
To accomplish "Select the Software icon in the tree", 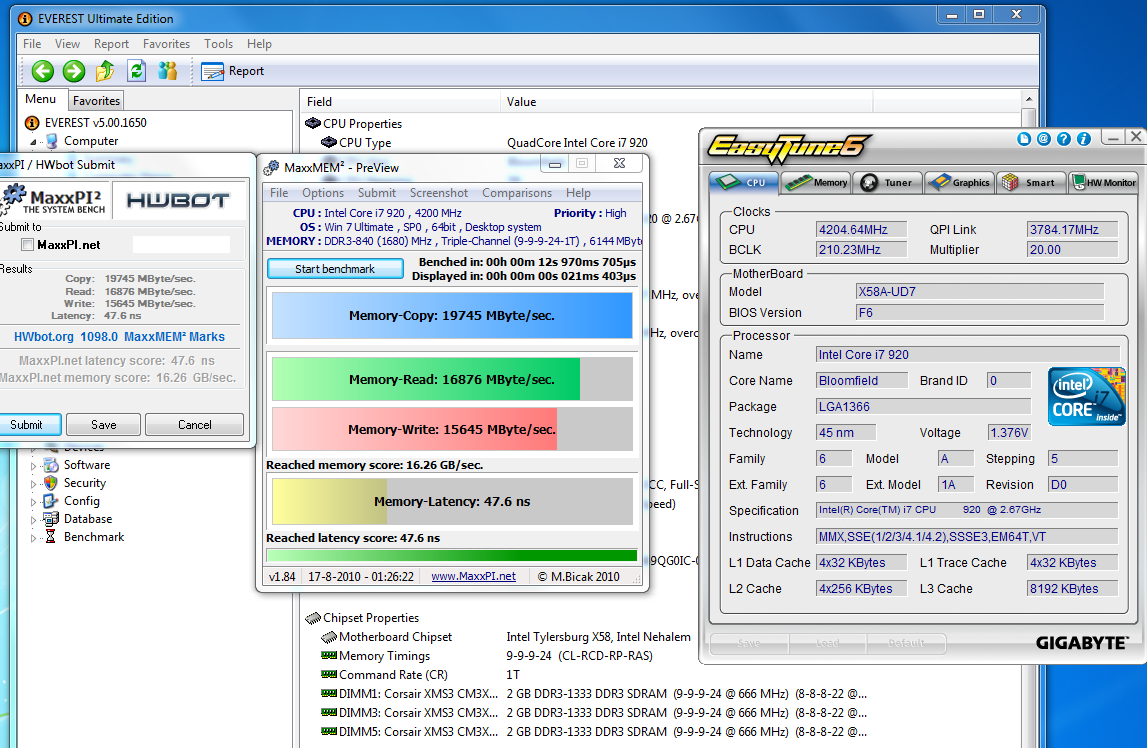I will [50, 465].
